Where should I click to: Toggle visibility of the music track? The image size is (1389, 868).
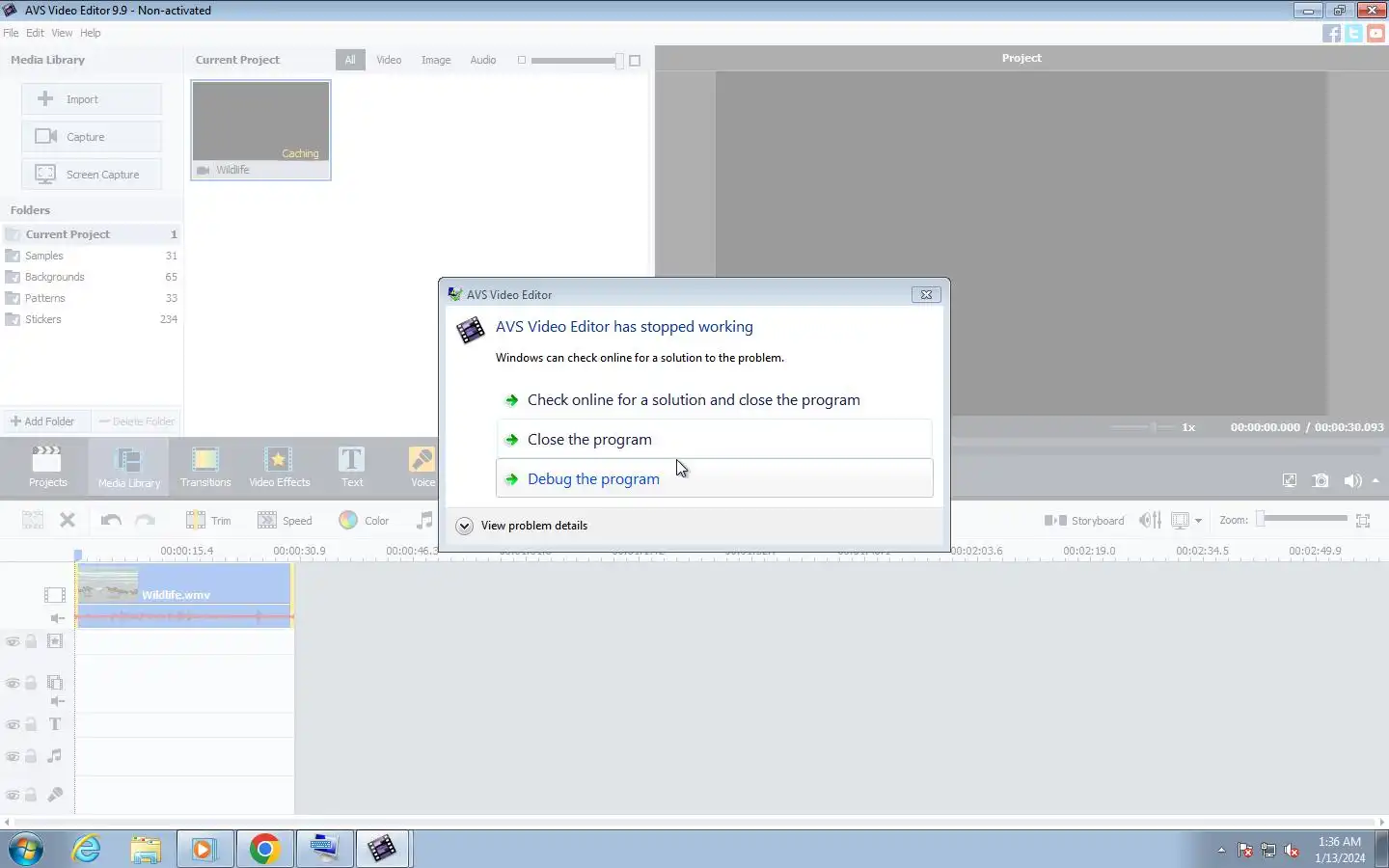pyautogui.click(x=13, y=756)
